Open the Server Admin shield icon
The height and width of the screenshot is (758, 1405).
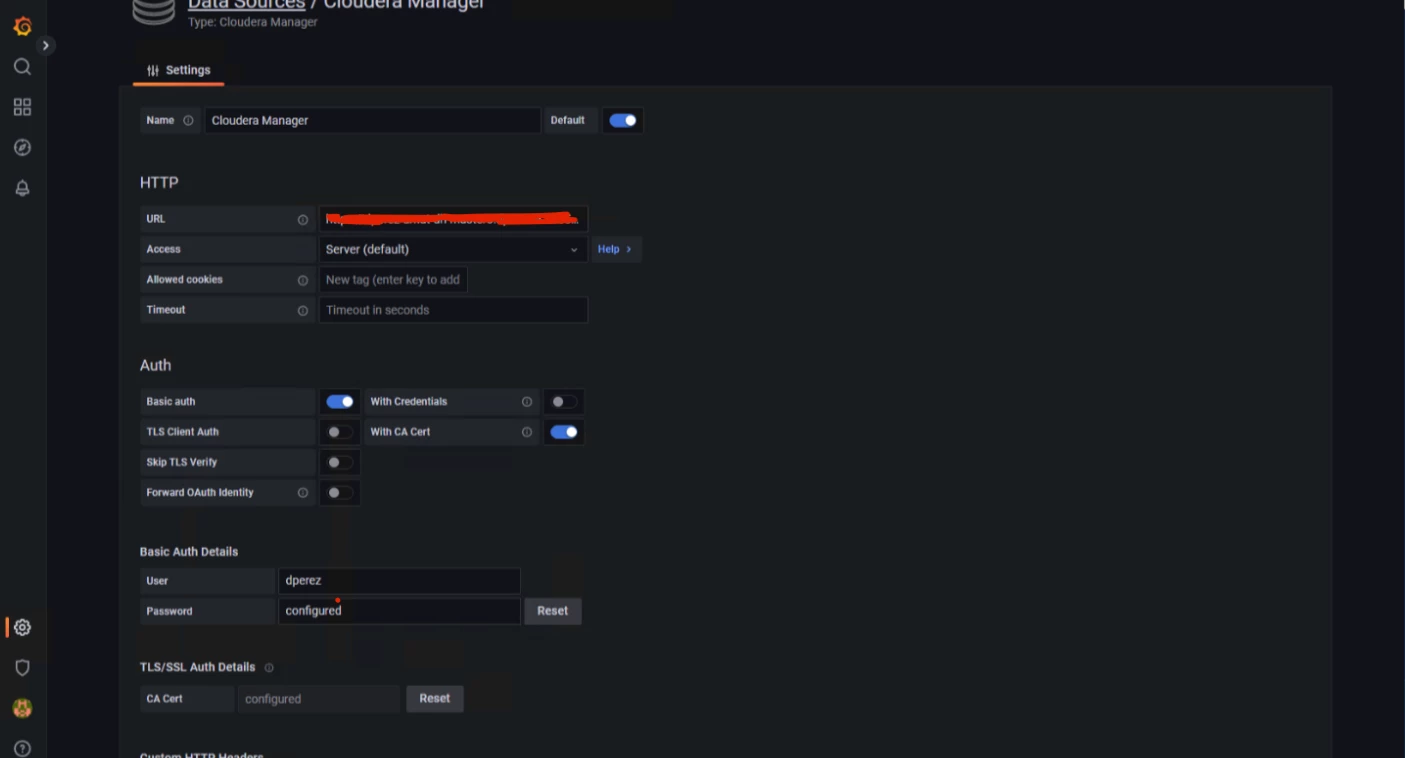(x=22, y=668)
